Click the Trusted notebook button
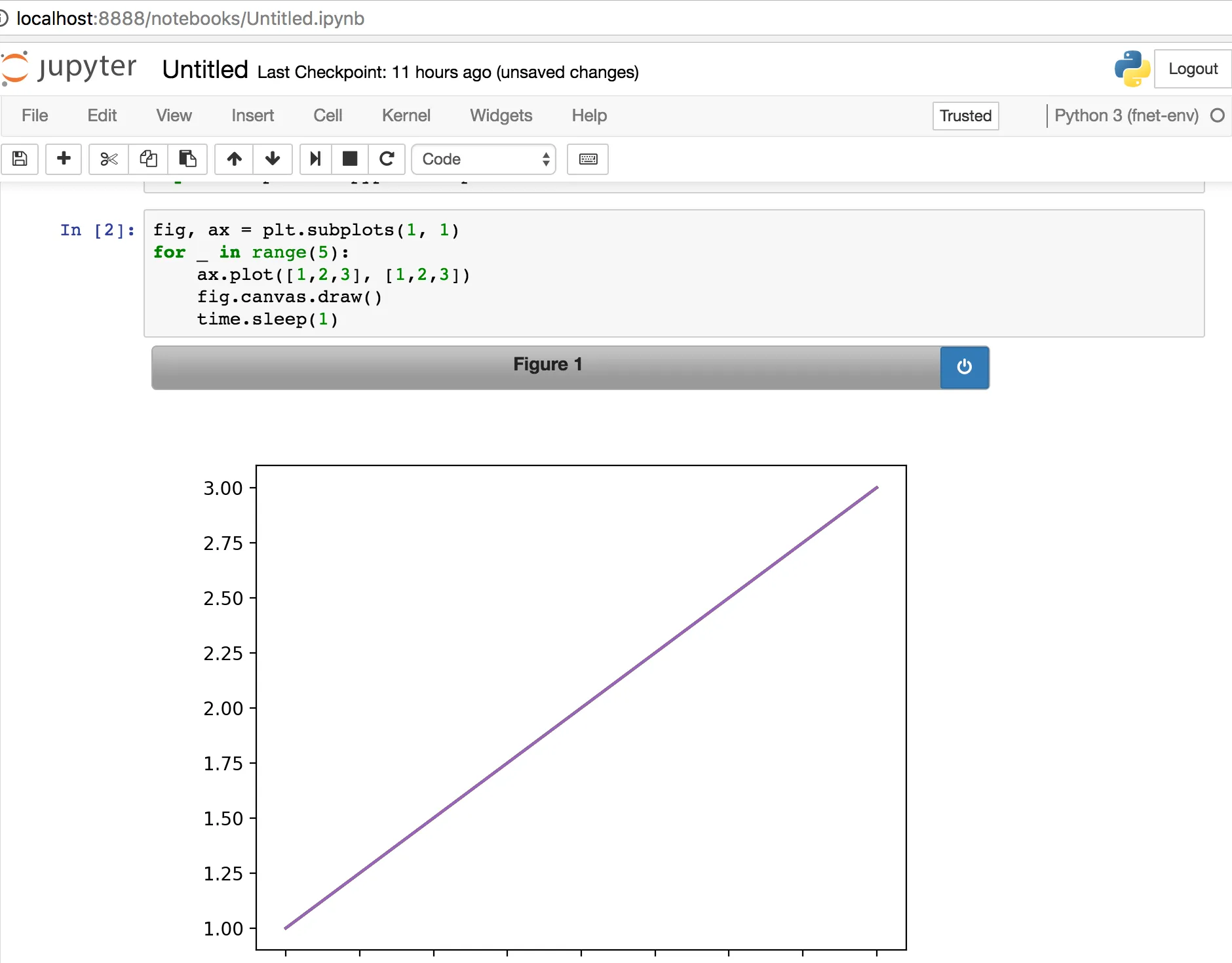The height and width of the screenshot is (963, 1232). (965, 116)
